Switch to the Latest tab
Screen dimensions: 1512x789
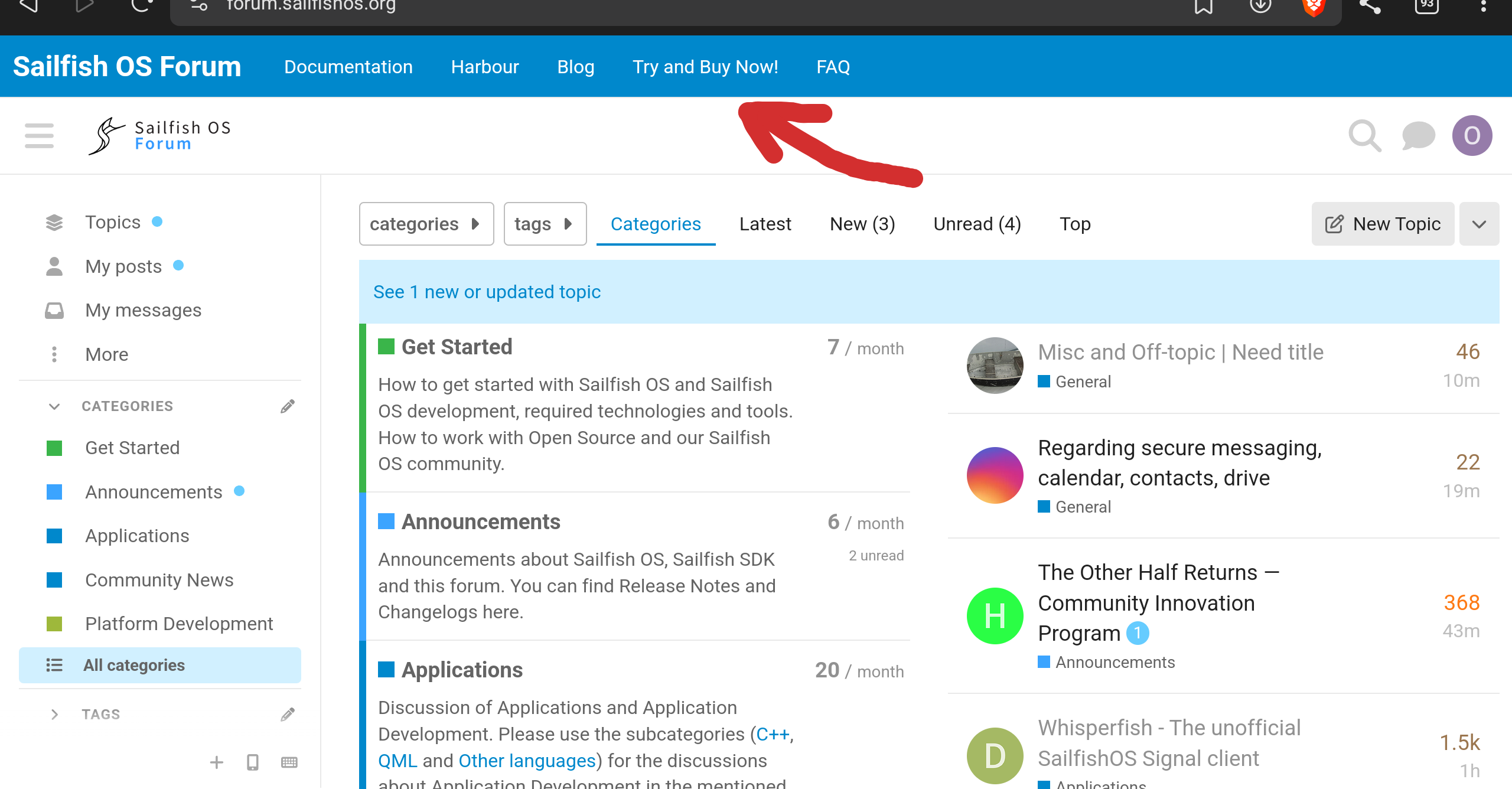coord(765,224)
